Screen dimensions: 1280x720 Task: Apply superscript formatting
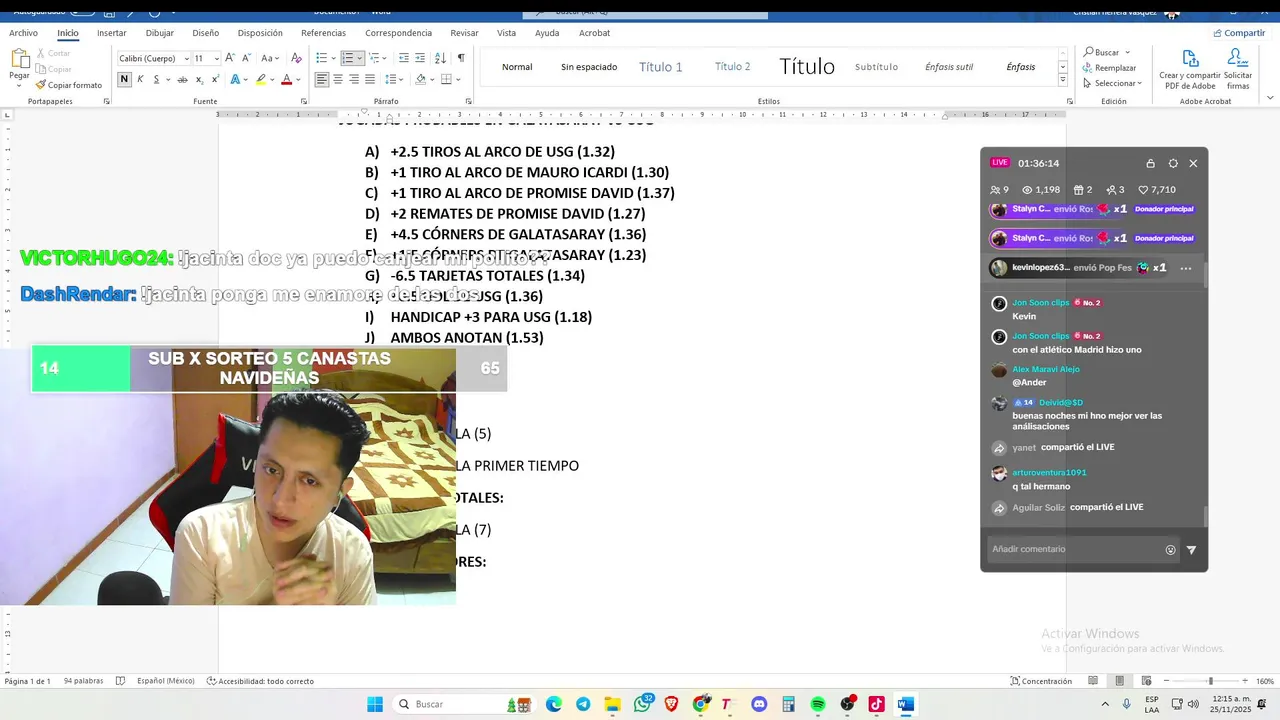tap(215, 79)
